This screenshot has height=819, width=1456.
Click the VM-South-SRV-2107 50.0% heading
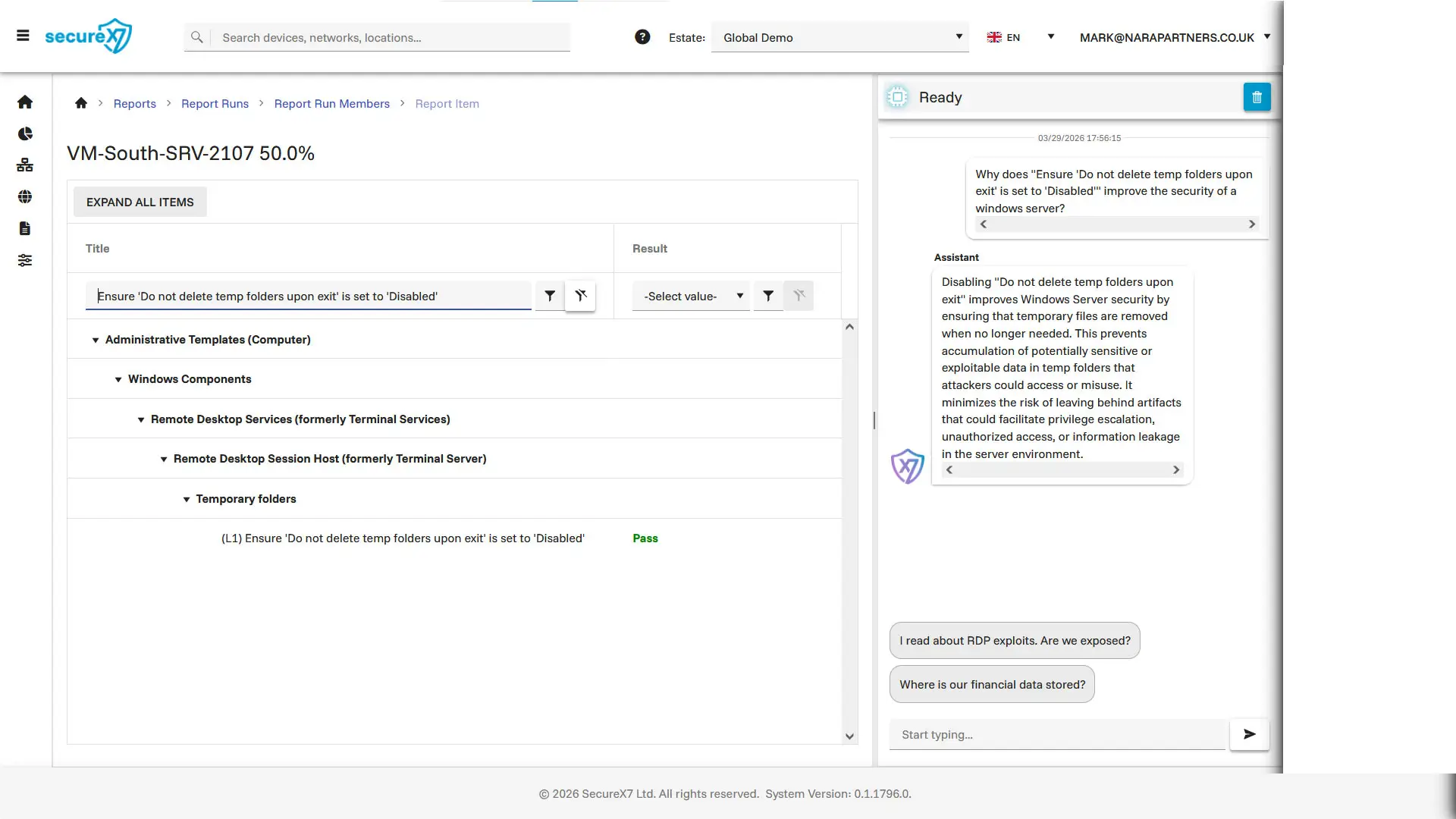coord(190,153)
